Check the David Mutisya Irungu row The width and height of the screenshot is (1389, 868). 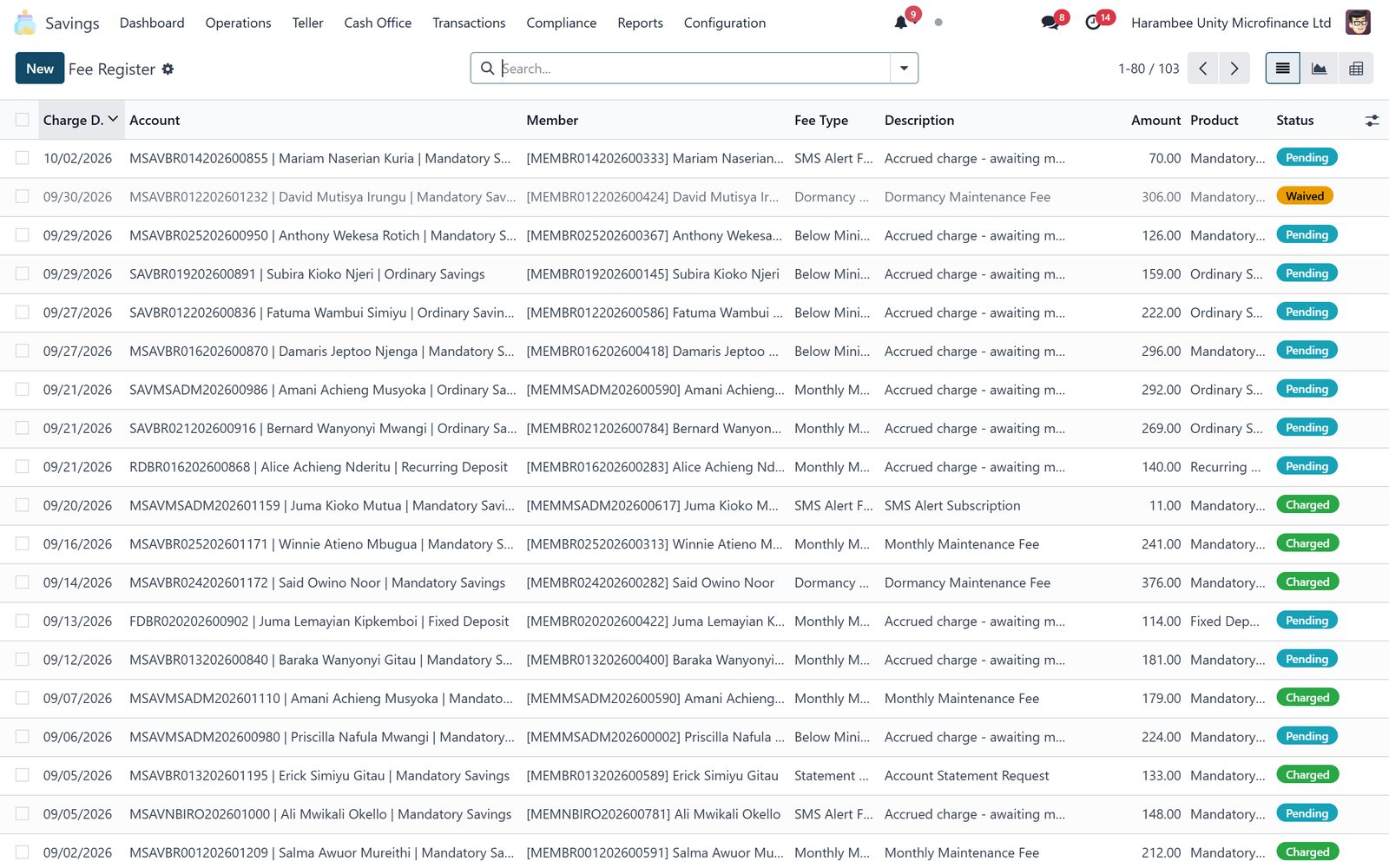tap(23, 197)
